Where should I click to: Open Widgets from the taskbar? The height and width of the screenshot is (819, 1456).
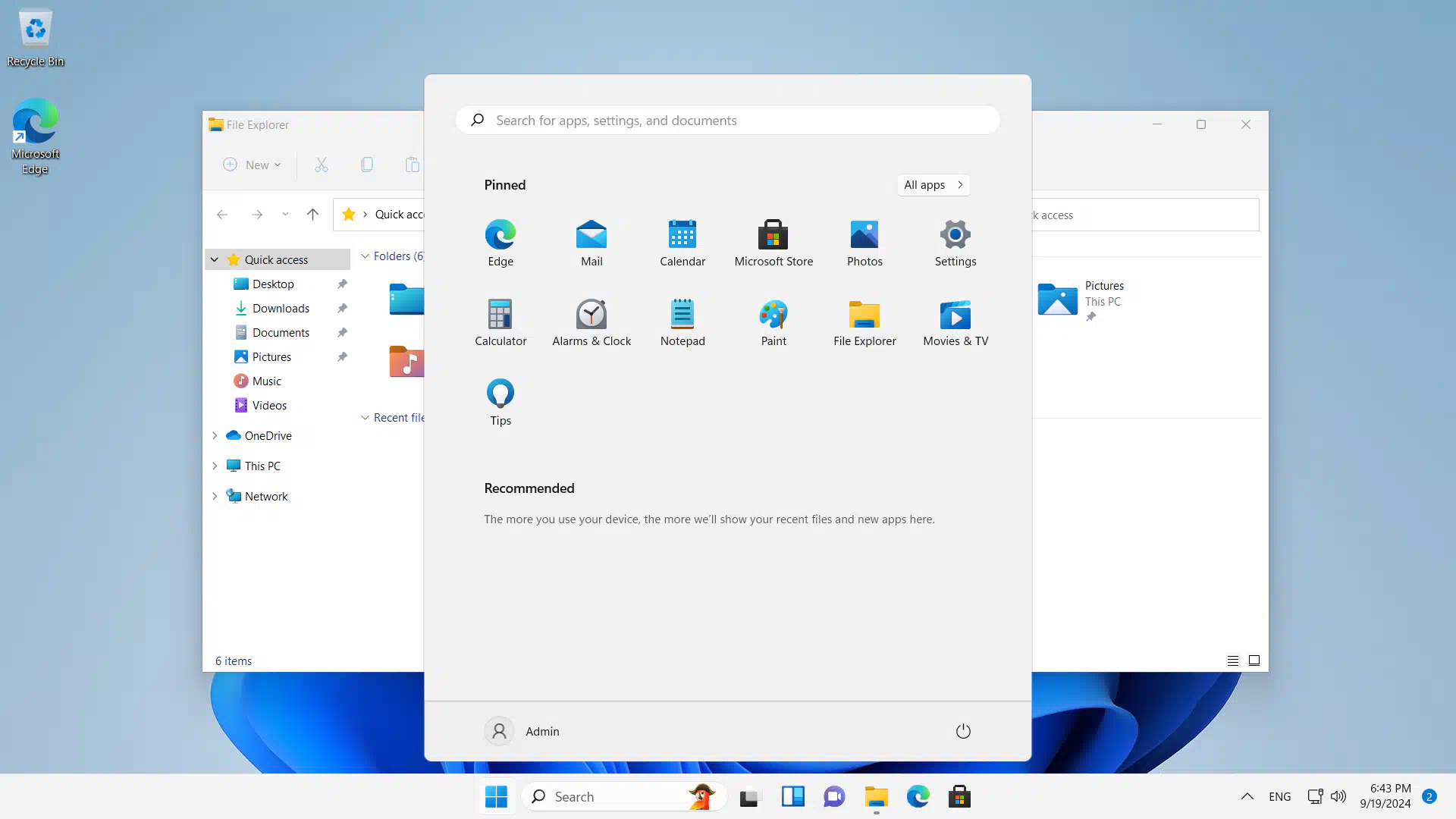(x=793, y=796)
